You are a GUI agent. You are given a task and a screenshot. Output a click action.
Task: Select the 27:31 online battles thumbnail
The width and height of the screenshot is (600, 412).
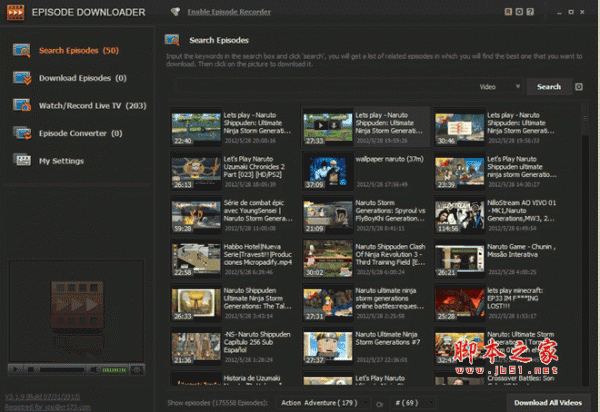pos(328,304)
